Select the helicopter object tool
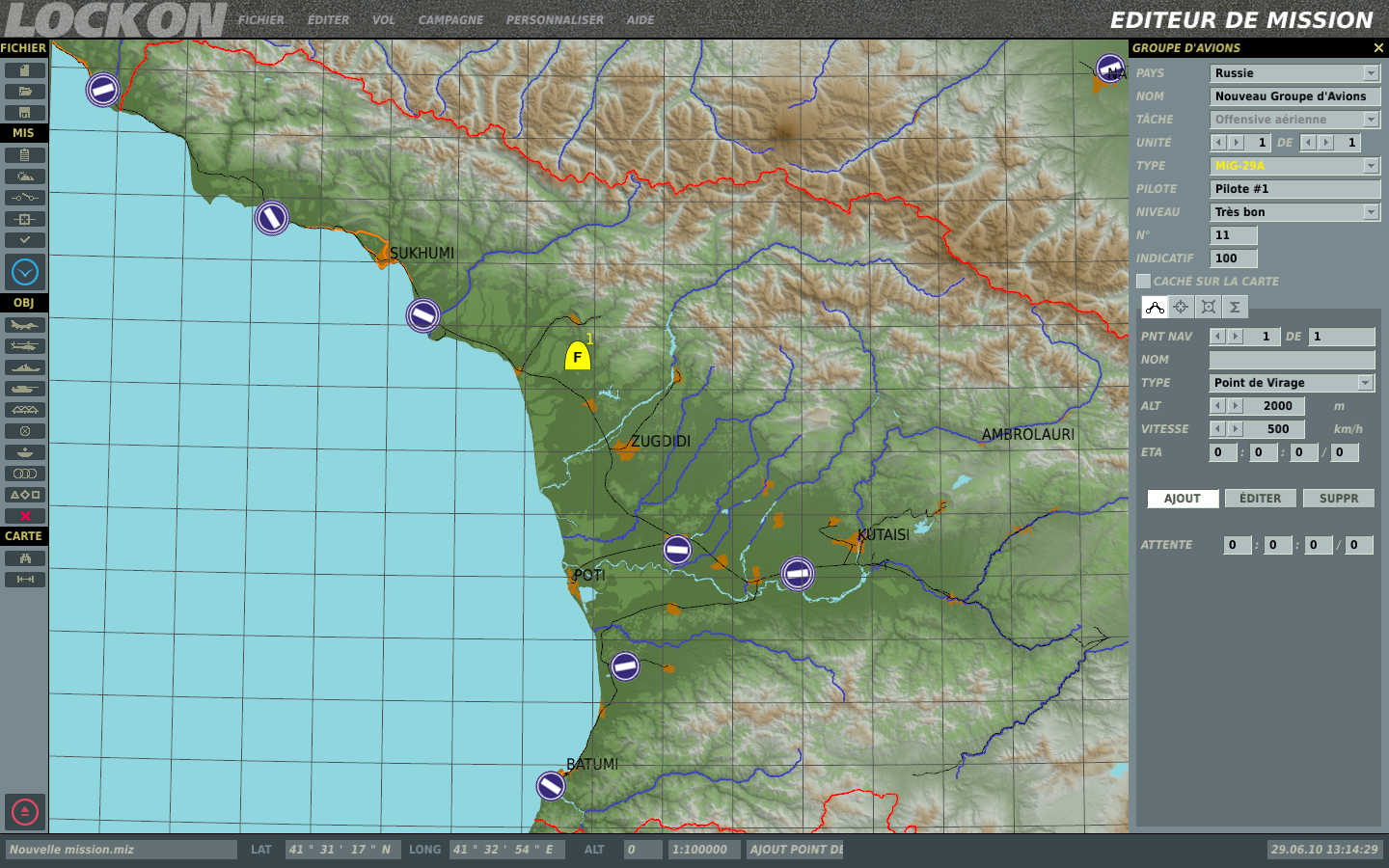1389x868 pixels. click(x=25, y=346)
